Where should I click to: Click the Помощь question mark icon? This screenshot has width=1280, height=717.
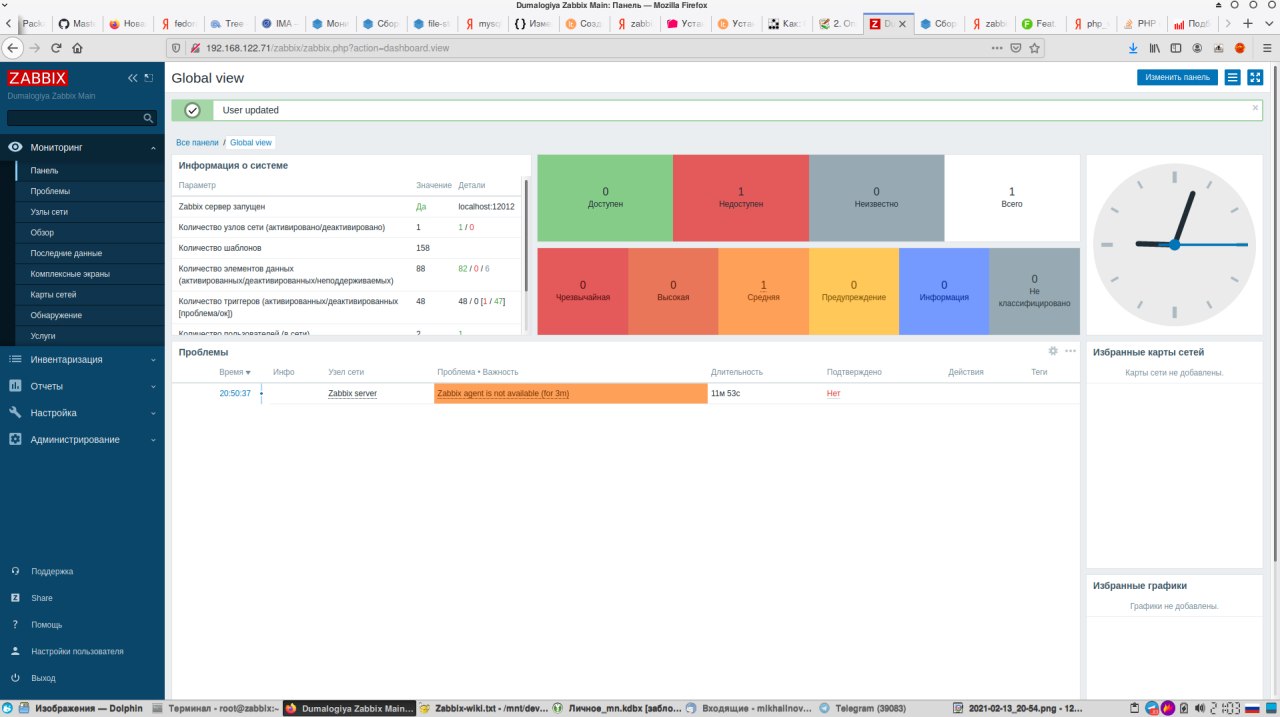15,625
